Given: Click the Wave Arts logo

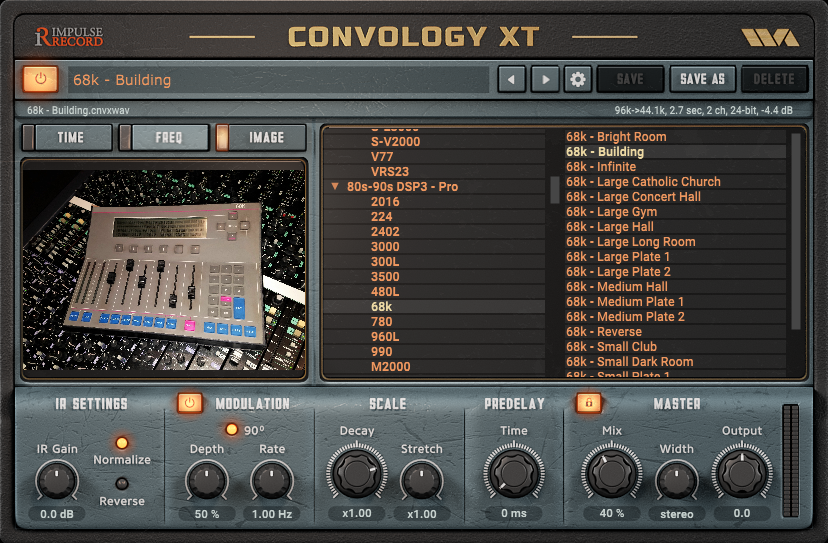Looking at the screenshot, I should click(x=770, y=38).
